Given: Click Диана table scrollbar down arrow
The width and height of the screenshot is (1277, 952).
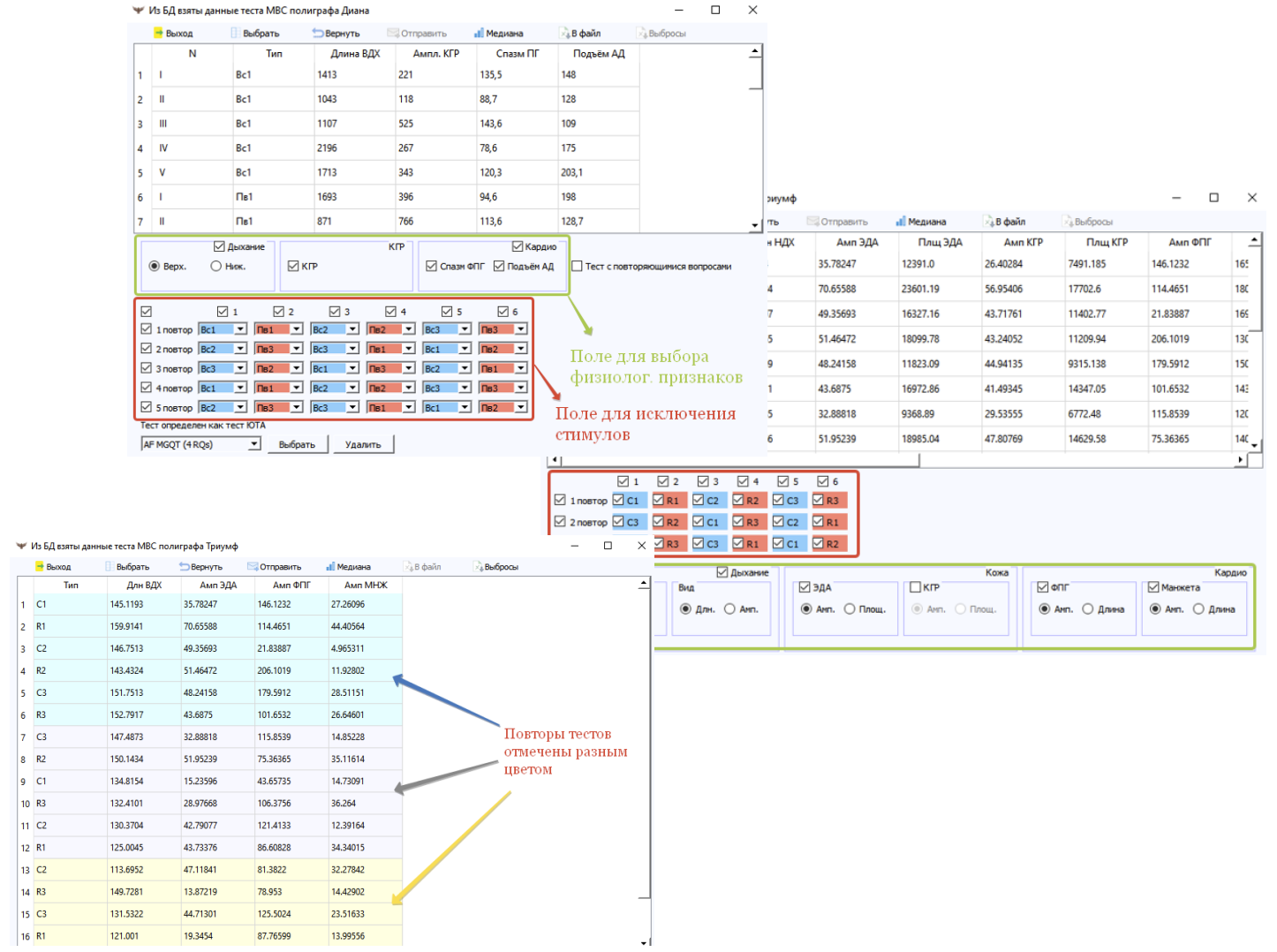Looking at the screenshot, I should click(755, 226).
